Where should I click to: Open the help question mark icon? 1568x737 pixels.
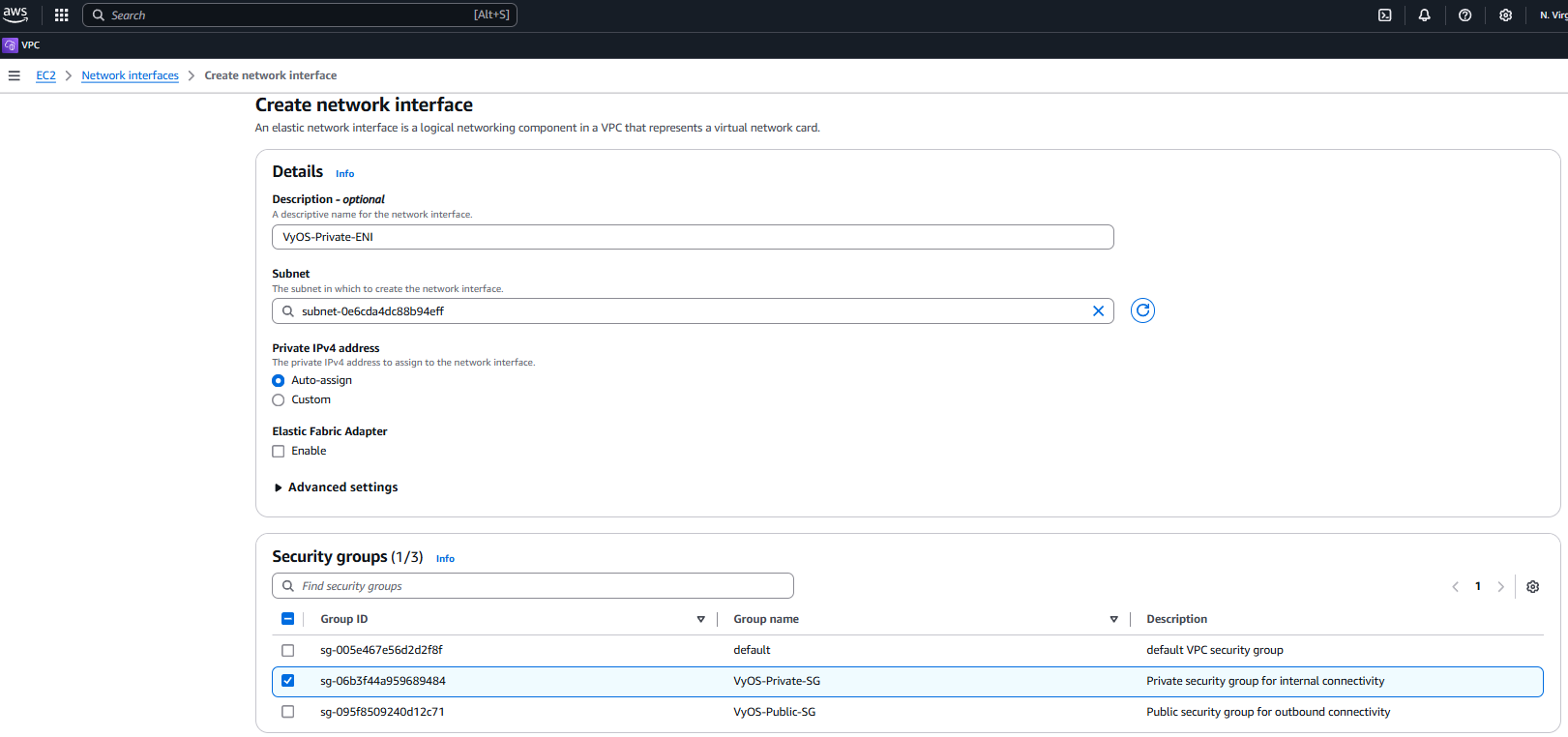(x=1464, y=15)
